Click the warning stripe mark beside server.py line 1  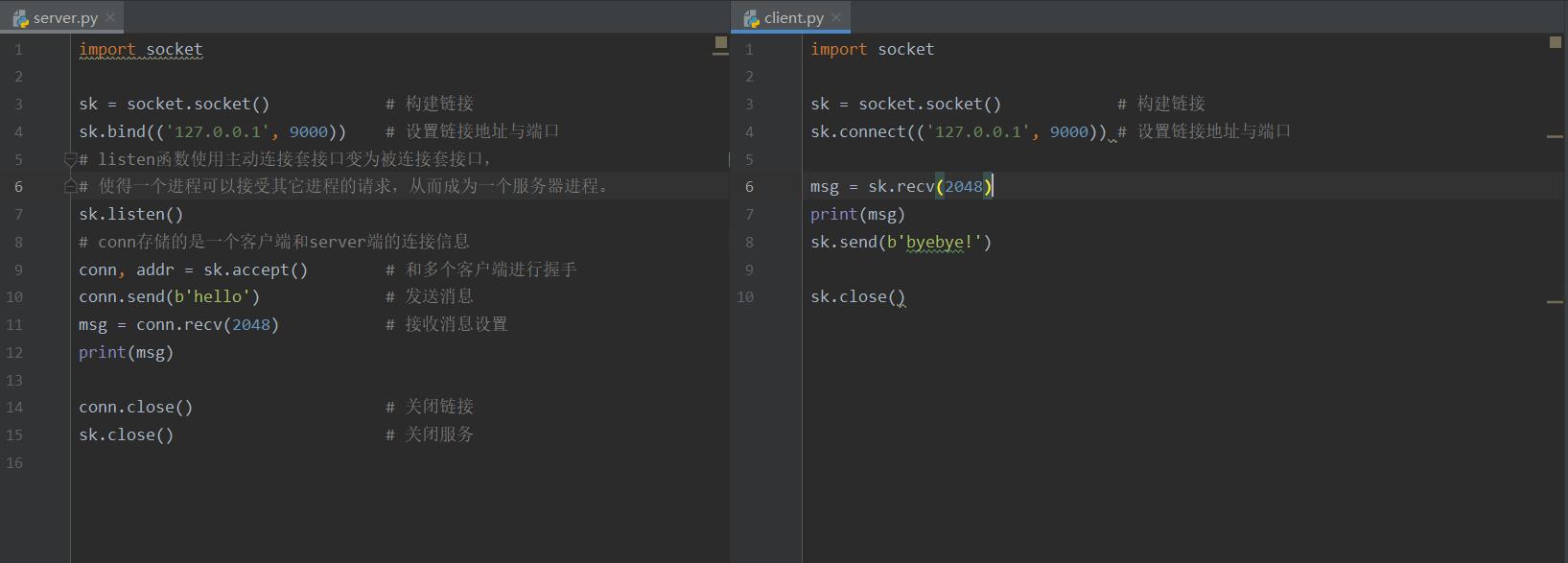point(720,54)
